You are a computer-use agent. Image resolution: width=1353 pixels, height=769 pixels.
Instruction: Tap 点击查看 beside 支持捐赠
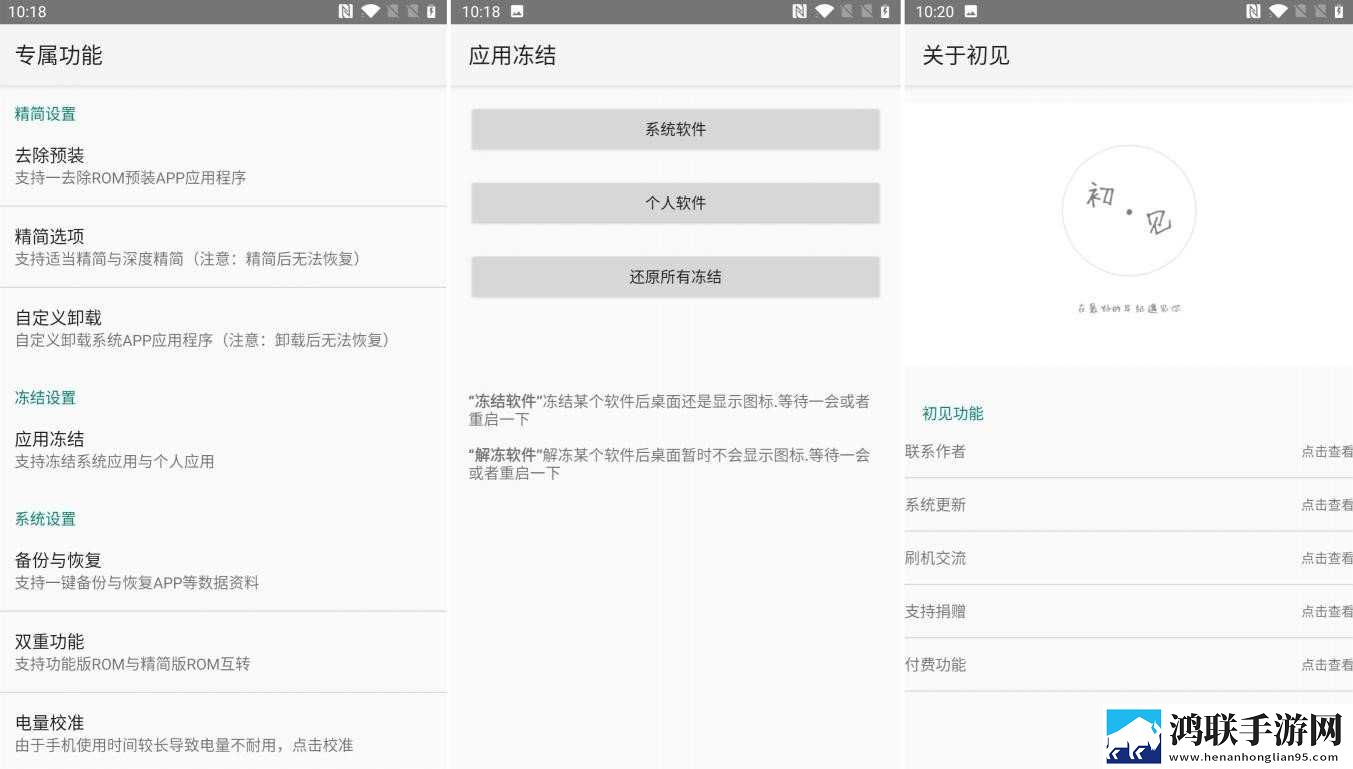pyautogui.click(x=1327, y=611)
